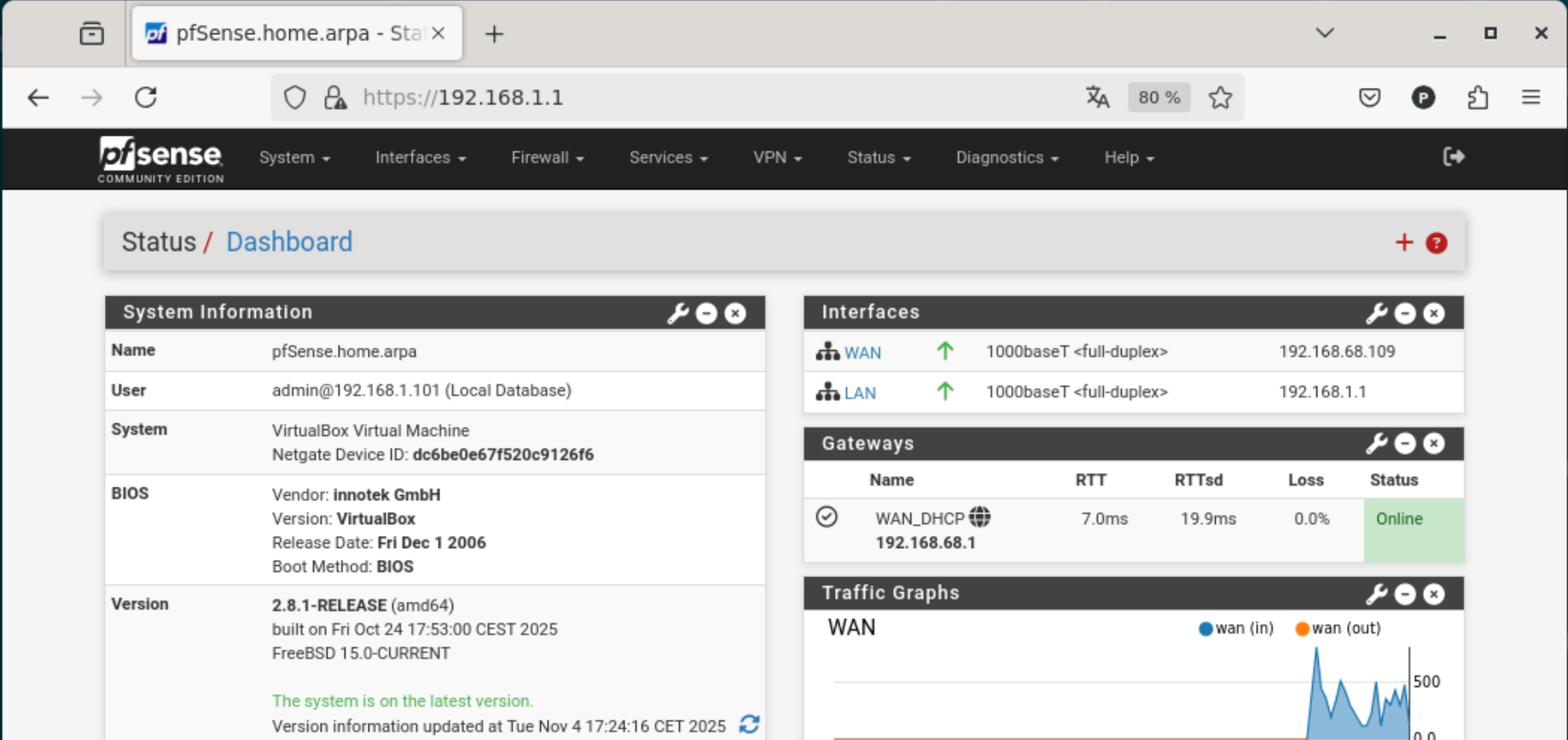Open the WAN interface link
The width and height of the screenshot is (1568, 740).
click(x=862, y=353)
